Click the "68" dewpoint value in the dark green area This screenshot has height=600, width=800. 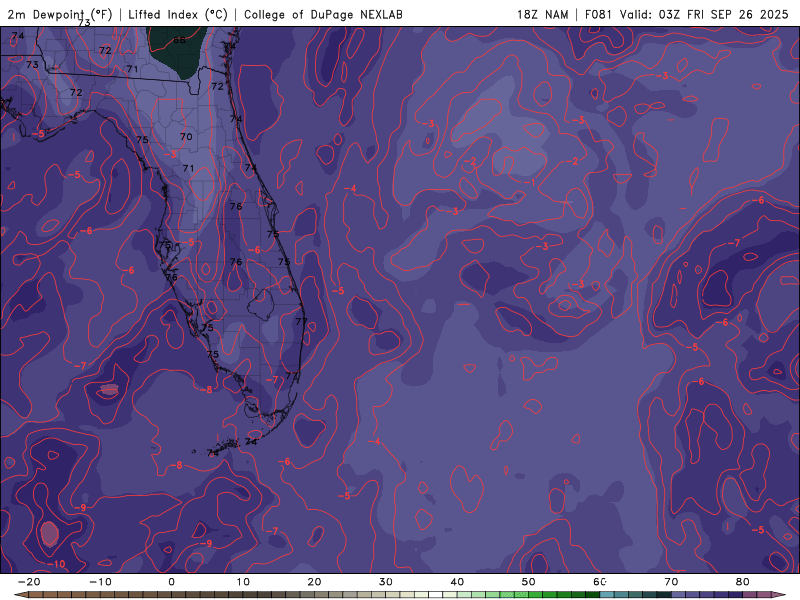point(180,40)
